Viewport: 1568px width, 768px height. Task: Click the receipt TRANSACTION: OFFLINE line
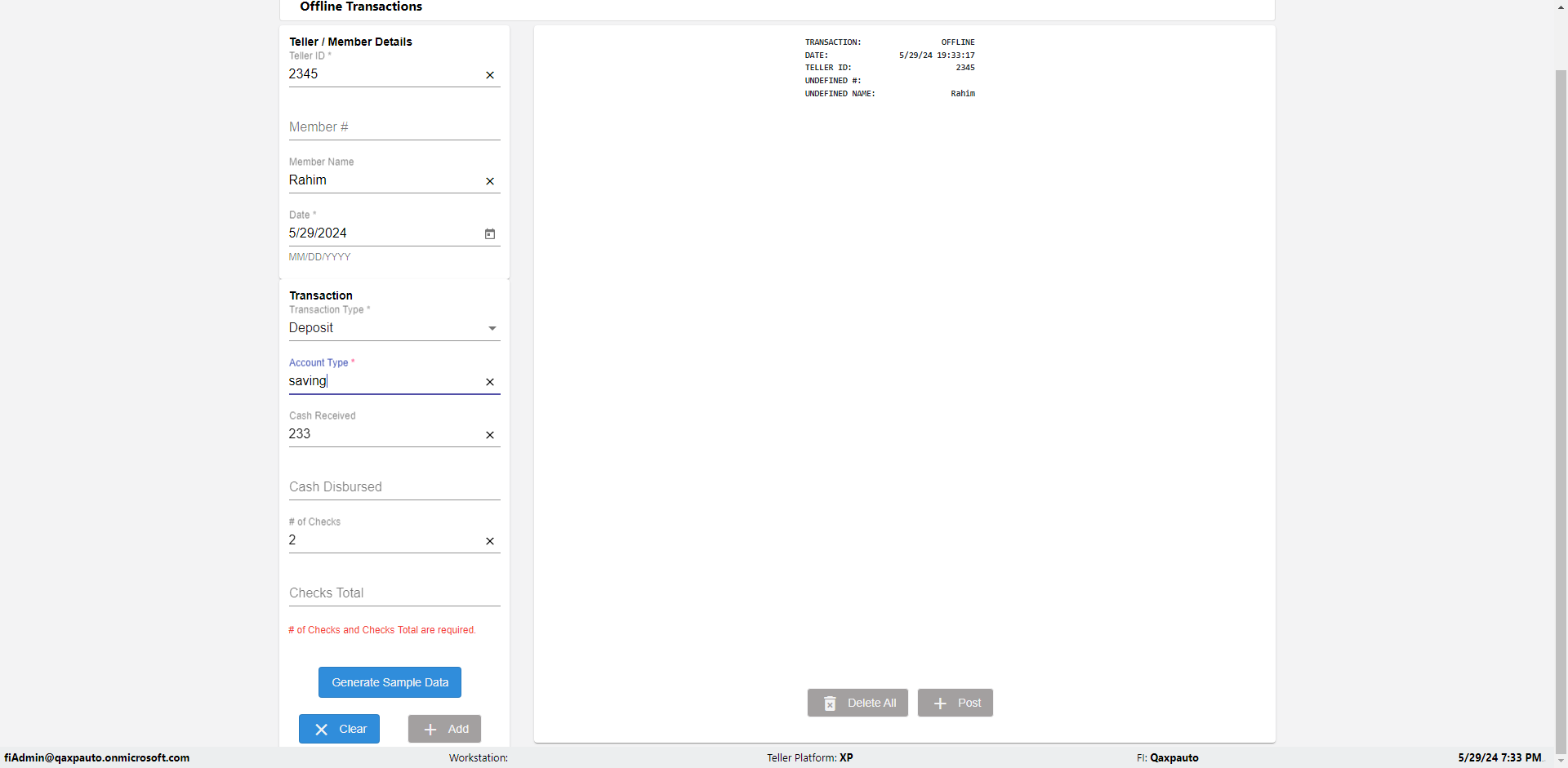(890, 42)
